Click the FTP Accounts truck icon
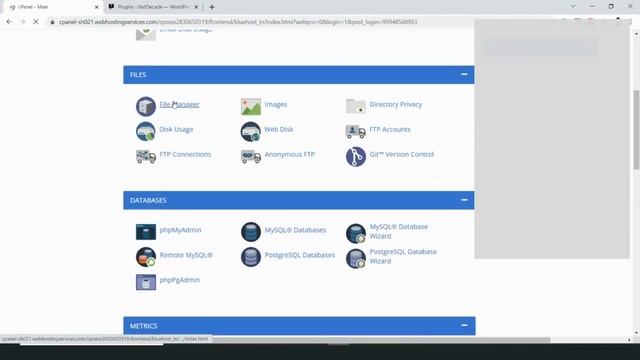640x360 pixels. point(356,131)
